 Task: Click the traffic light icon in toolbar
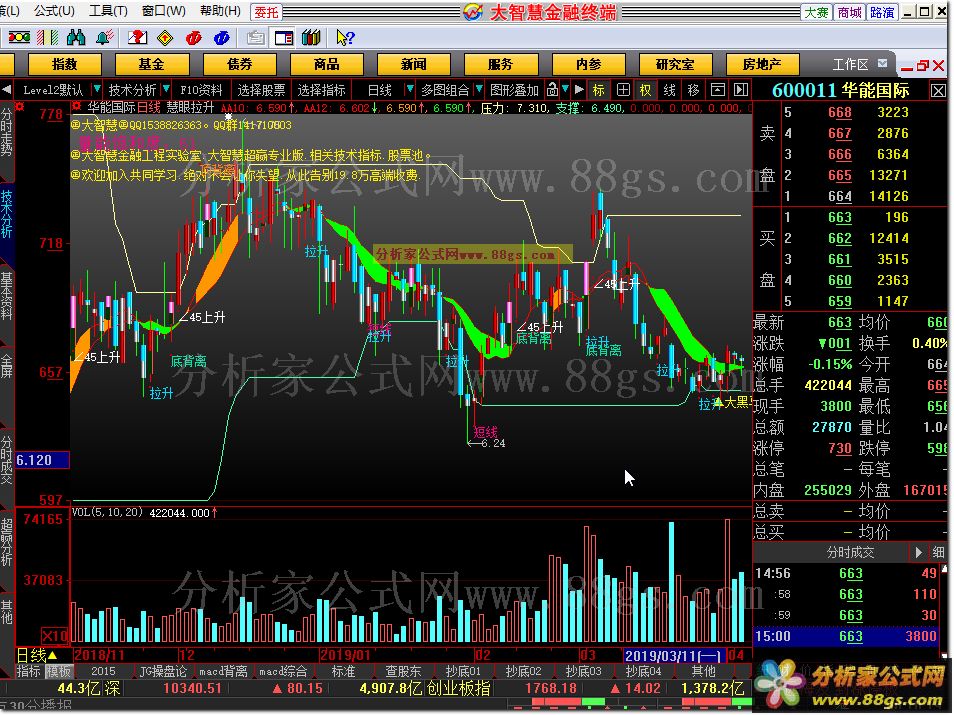(18, 38)
